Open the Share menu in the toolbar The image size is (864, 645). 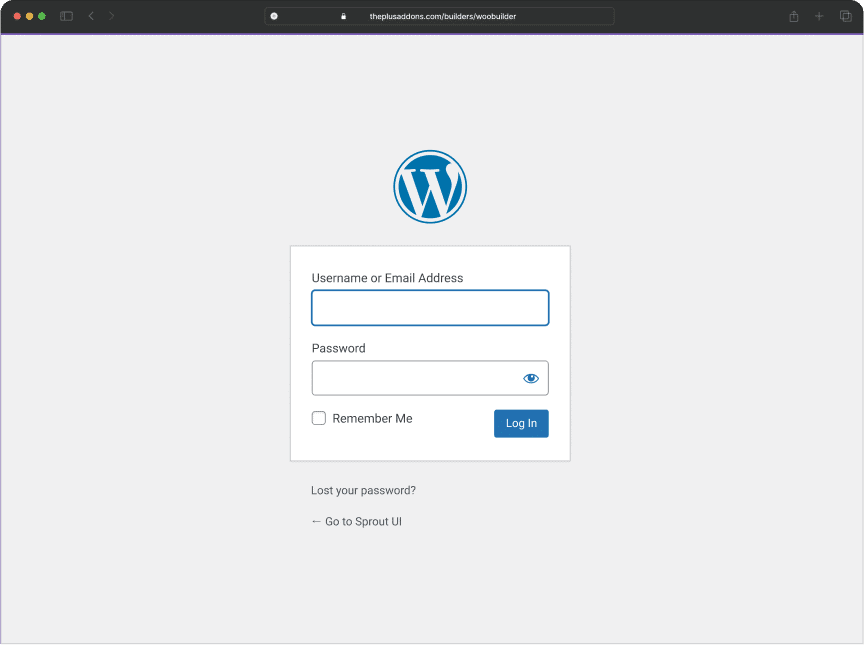pyautogui.click(x=793, y=16)
